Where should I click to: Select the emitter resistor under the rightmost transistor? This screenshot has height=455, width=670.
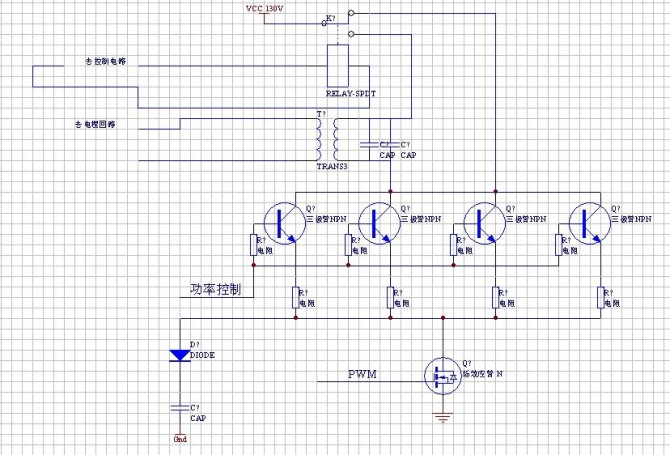coord(600,298)
